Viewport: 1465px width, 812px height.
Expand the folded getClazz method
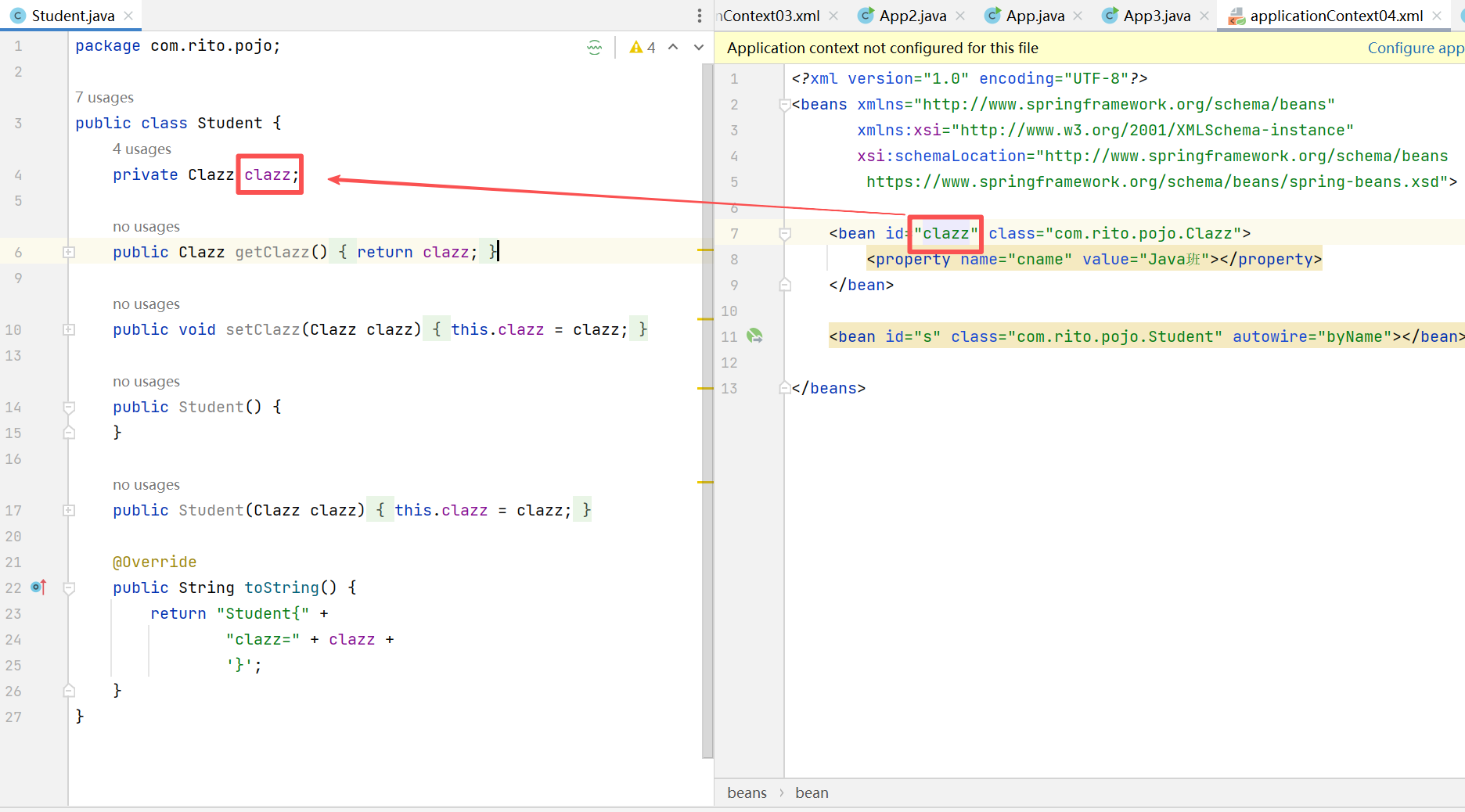(x=69, y=252)
